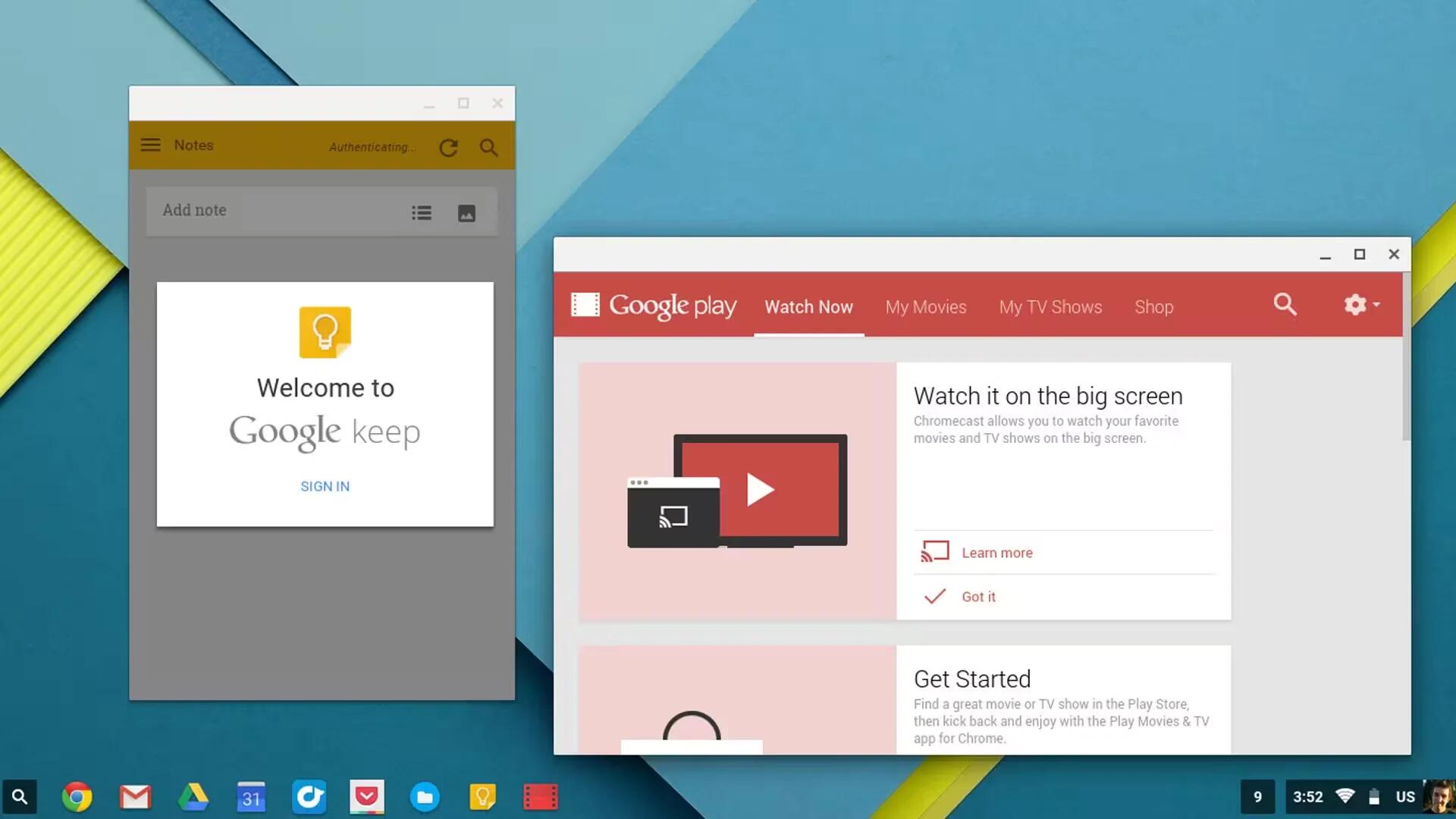This screenshot has width=1456, height=819.
Task: Launch Chrome from the shelf
Action: coord(77,797)
